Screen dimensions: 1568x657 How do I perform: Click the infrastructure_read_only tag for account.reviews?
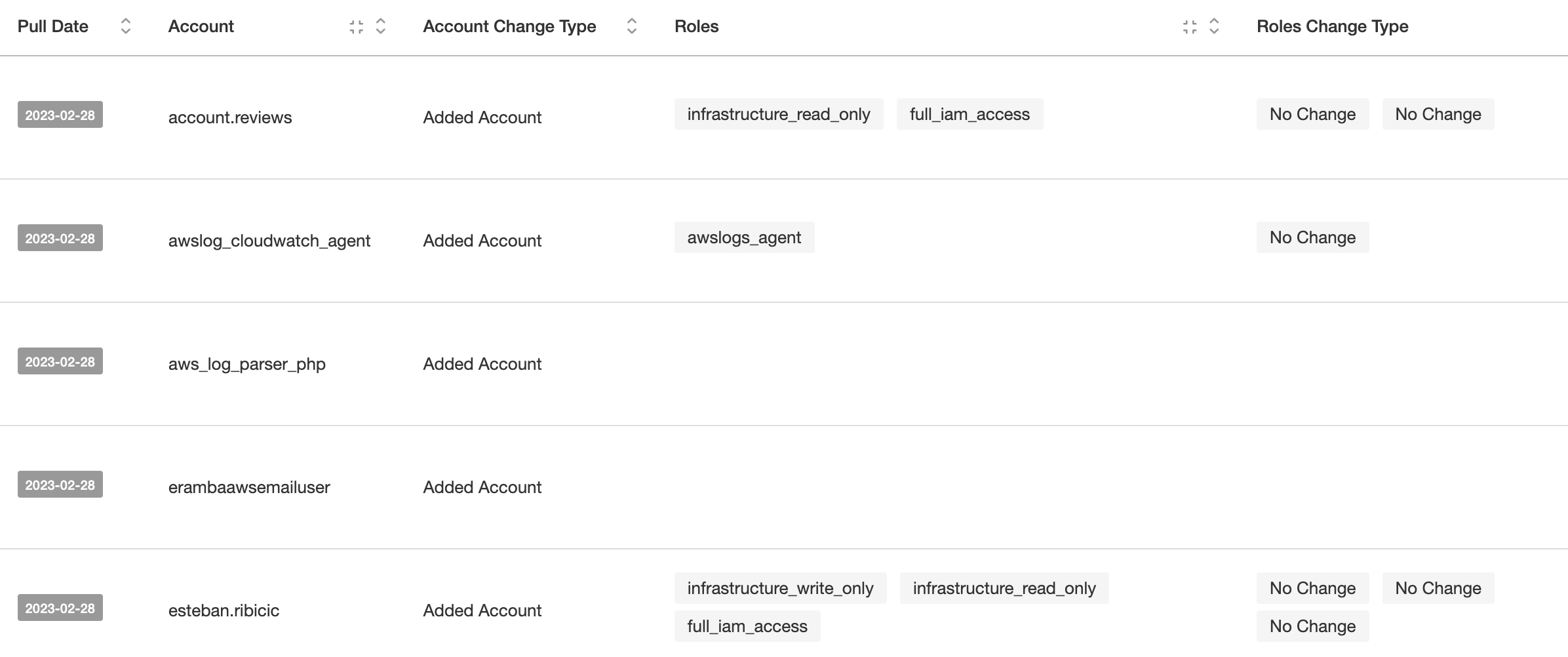point(779,114)
